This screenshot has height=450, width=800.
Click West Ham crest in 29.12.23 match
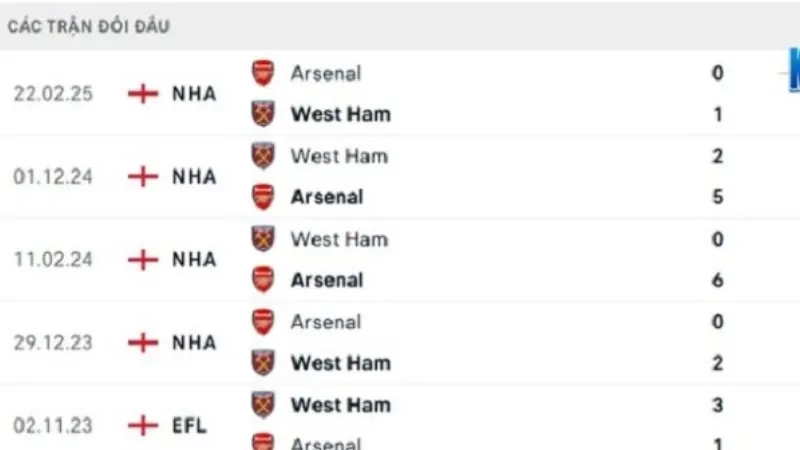click(x=262, y=363)
